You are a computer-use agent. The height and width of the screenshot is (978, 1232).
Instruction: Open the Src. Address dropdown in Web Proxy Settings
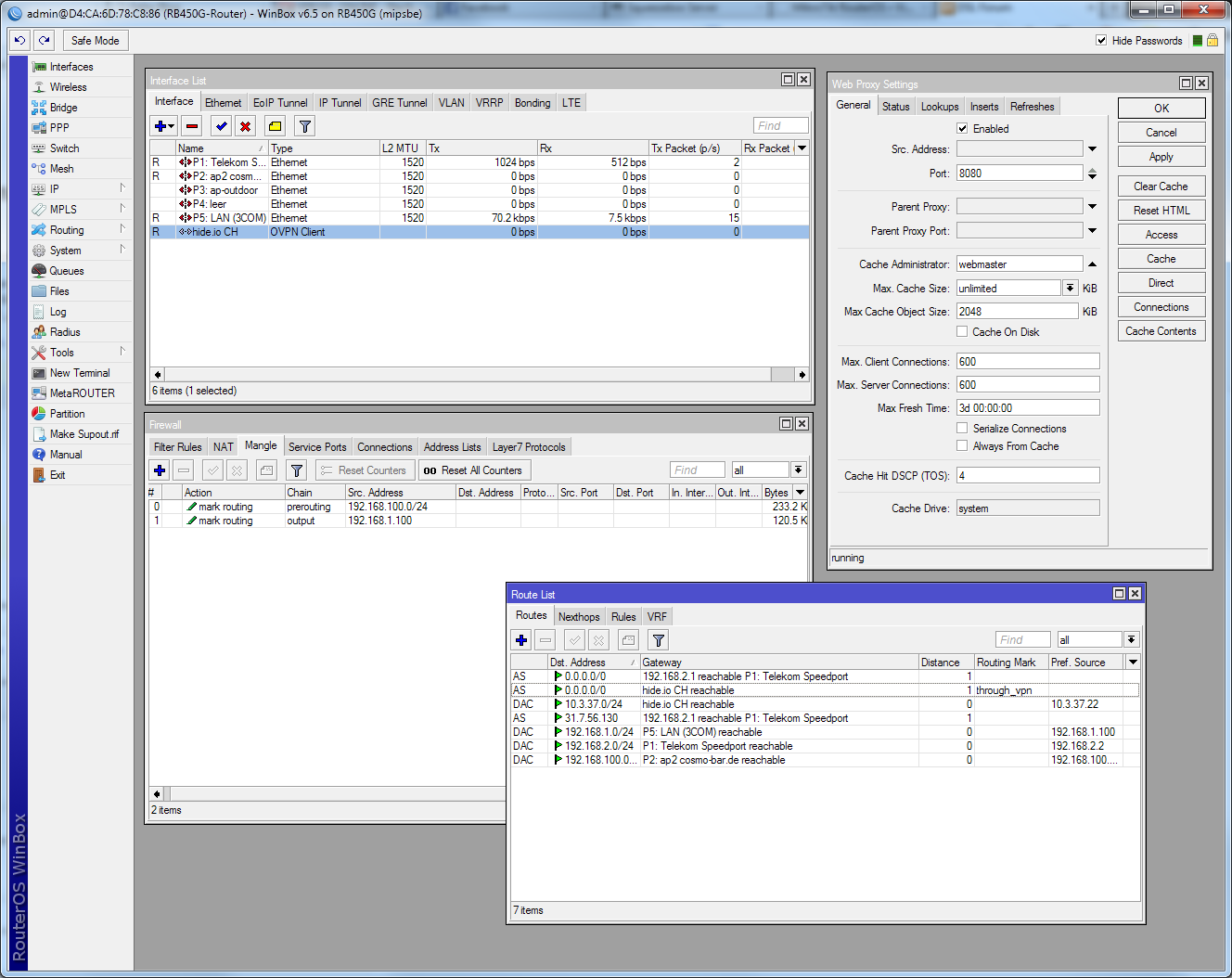pos(1093,148)
